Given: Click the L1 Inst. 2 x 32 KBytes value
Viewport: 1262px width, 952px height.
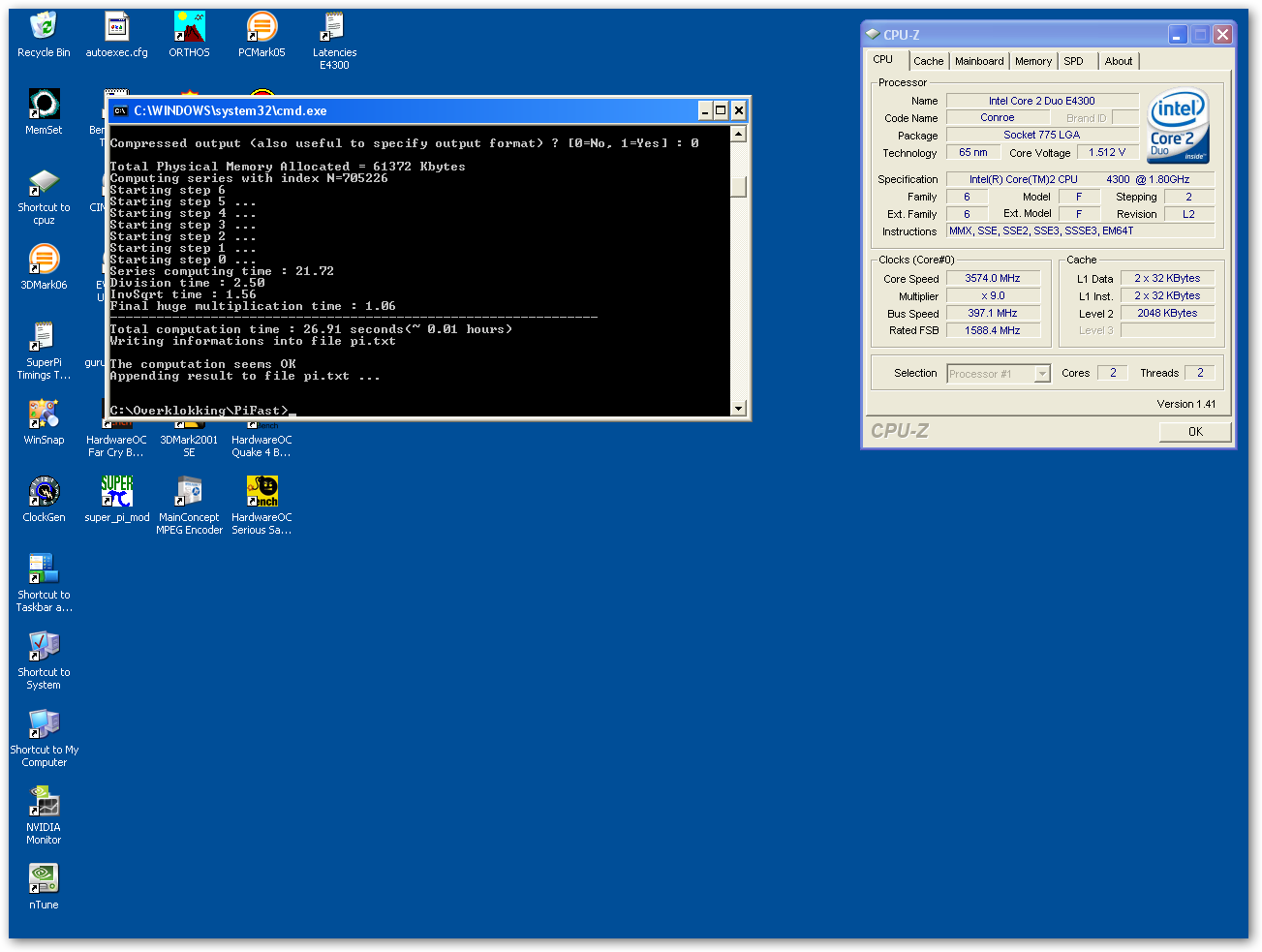Looking at the screenshot, I should coord(1167,295).
